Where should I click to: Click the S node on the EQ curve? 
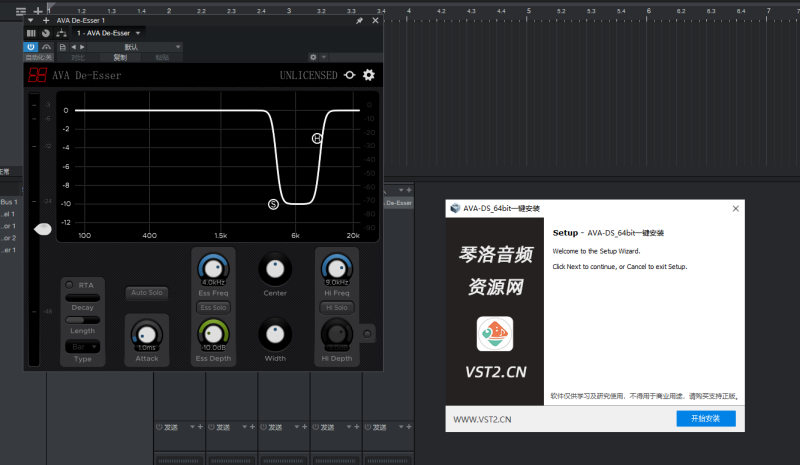pyautogui.click(x=273, y=204)
